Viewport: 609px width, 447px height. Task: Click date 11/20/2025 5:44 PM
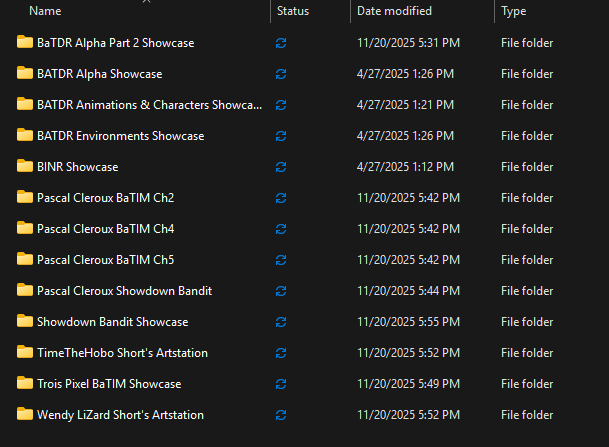coord(408,291)
